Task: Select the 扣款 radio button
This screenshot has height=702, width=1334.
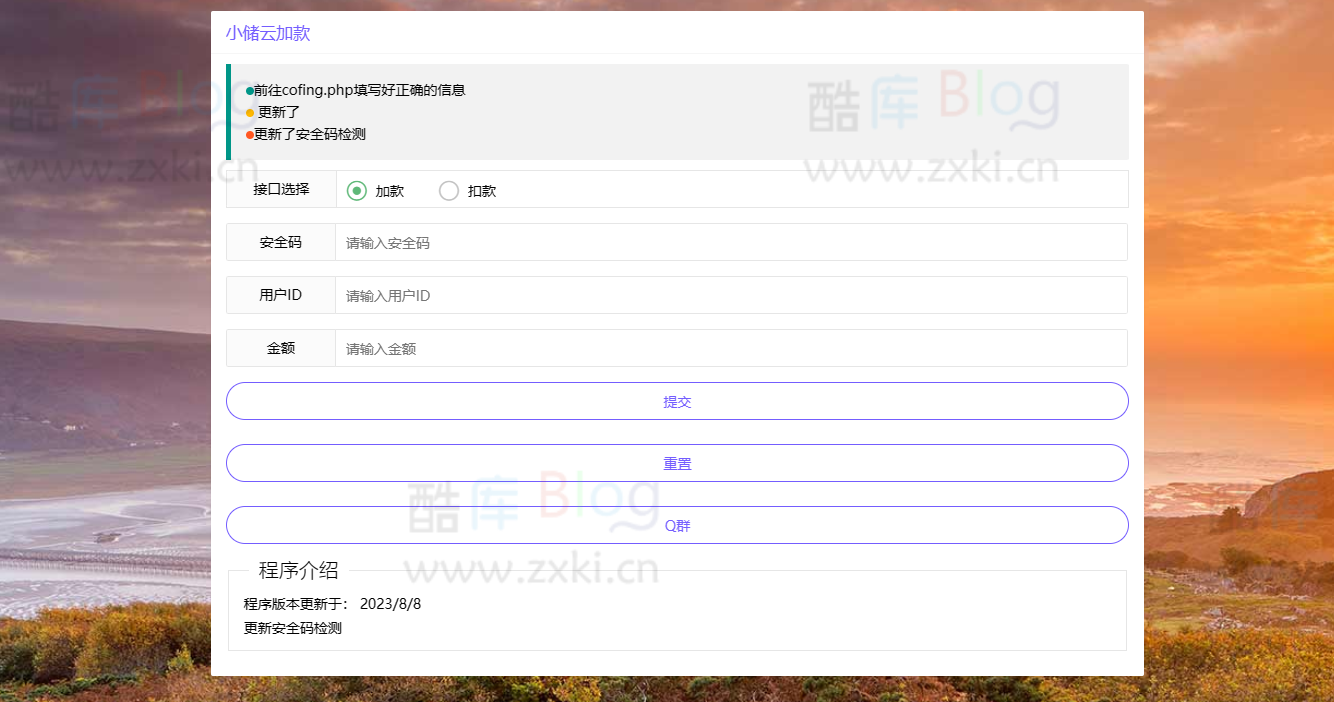Action: [448, 189]
